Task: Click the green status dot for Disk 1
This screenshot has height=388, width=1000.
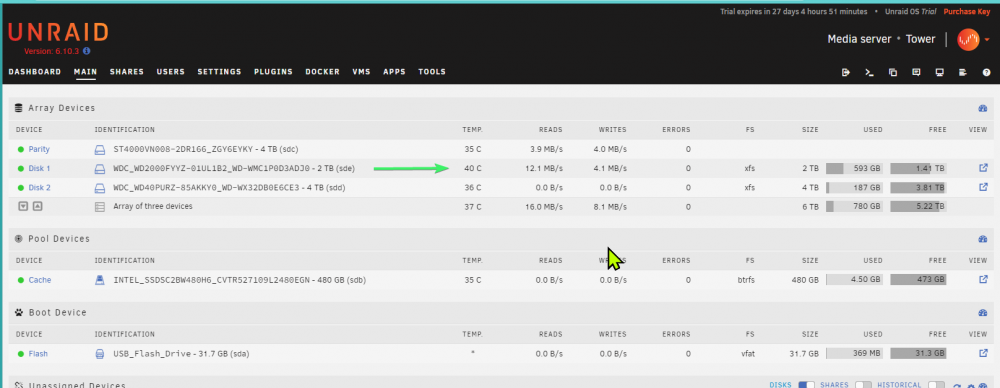Action: (x=21, y=168)
